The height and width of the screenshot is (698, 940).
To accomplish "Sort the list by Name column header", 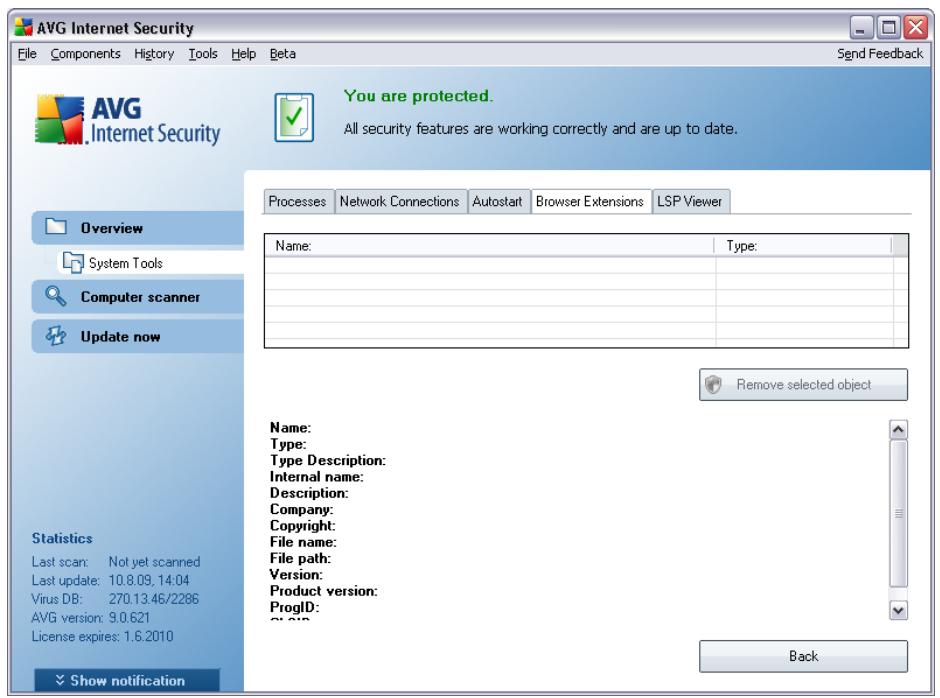I will coord(489,246).
